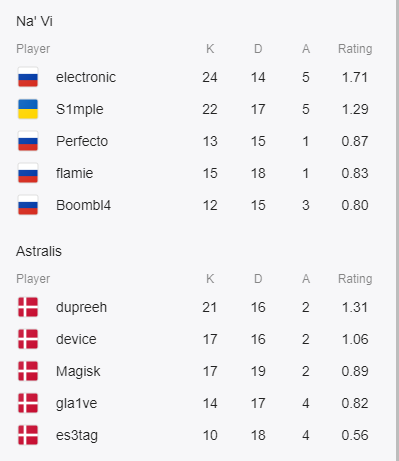Click es3tag's 0.56 rating value

[x=355, y=435]
